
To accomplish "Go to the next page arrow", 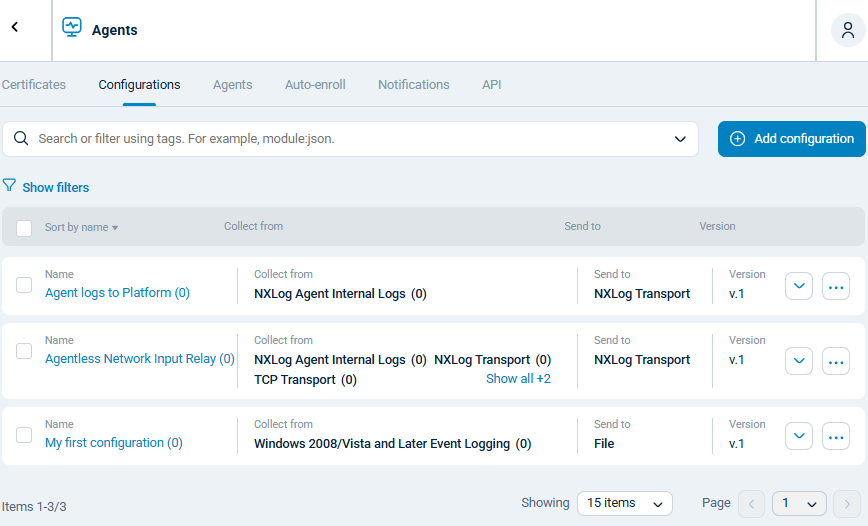I will pos(846,504).
